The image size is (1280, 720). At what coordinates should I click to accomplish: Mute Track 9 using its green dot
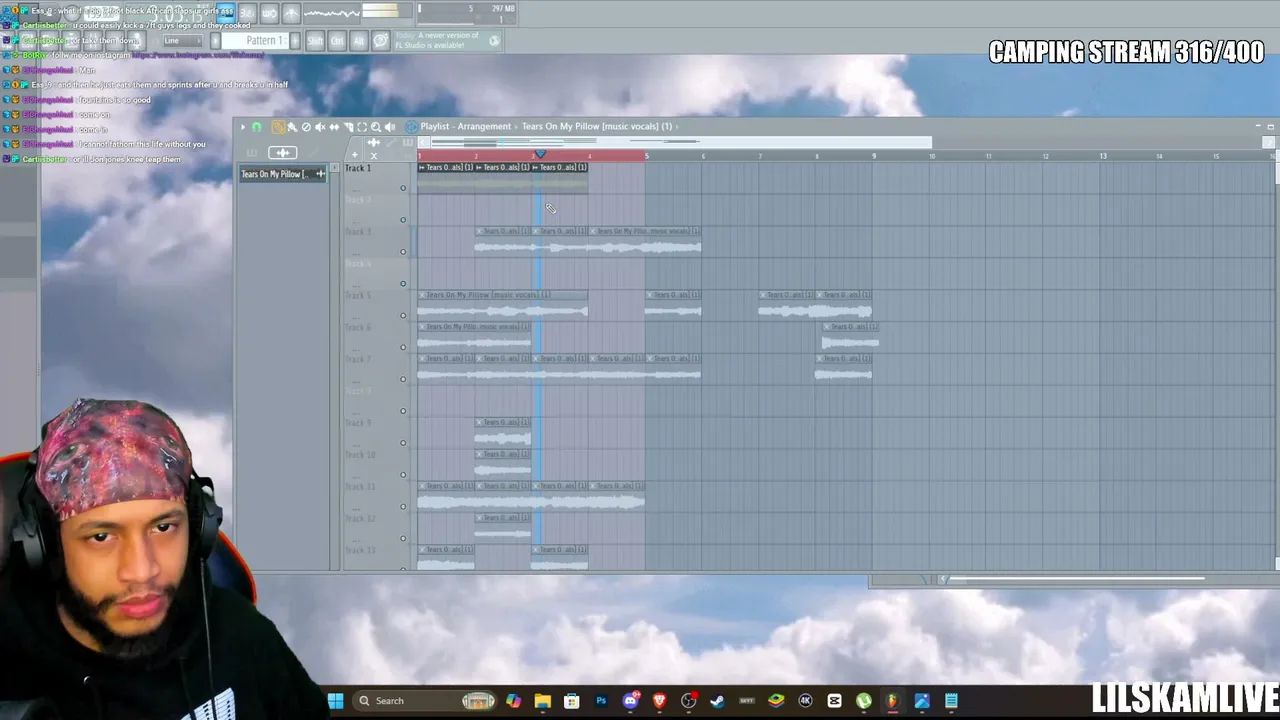coord(403,443)
